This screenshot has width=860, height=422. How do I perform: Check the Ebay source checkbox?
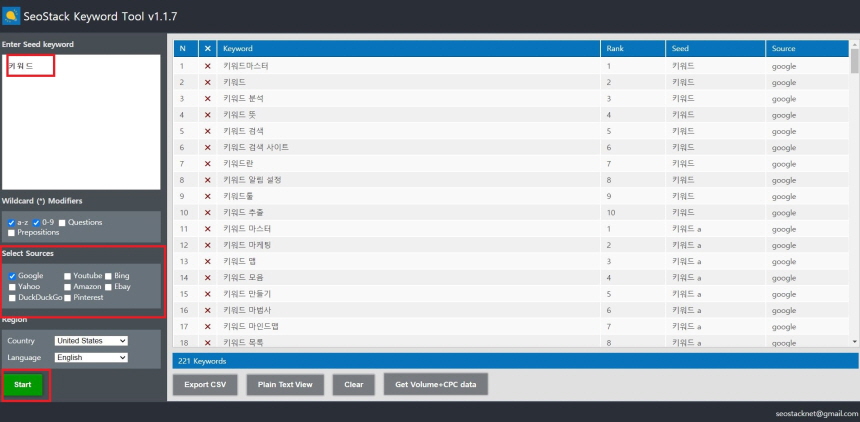(x=109, y=286)
